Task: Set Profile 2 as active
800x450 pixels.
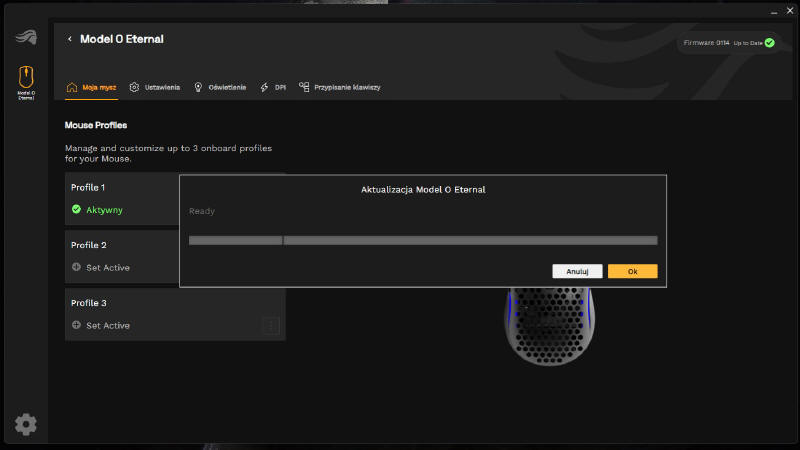Action: click(101, 268)
